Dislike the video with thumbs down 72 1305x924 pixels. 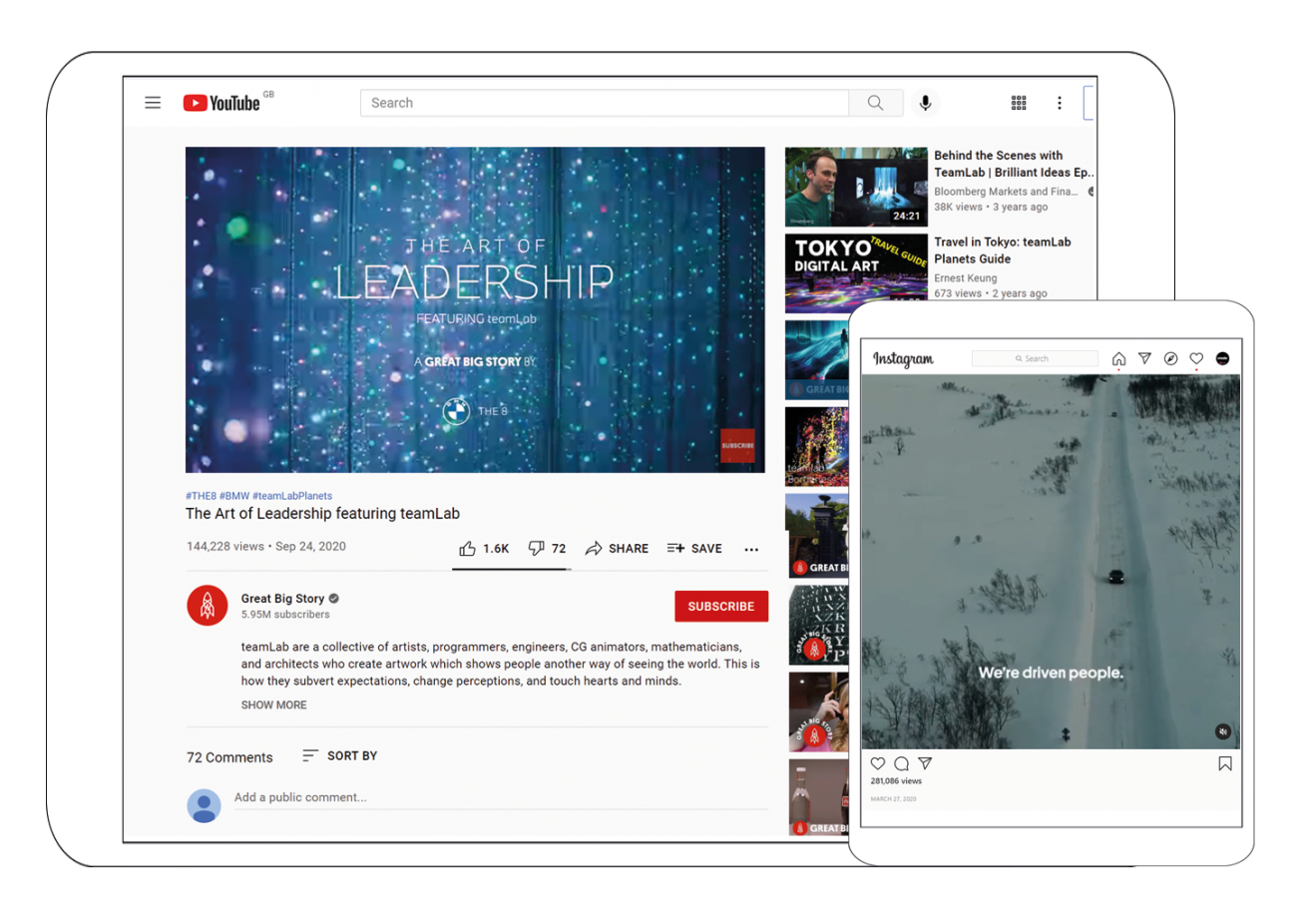(547, 549)
